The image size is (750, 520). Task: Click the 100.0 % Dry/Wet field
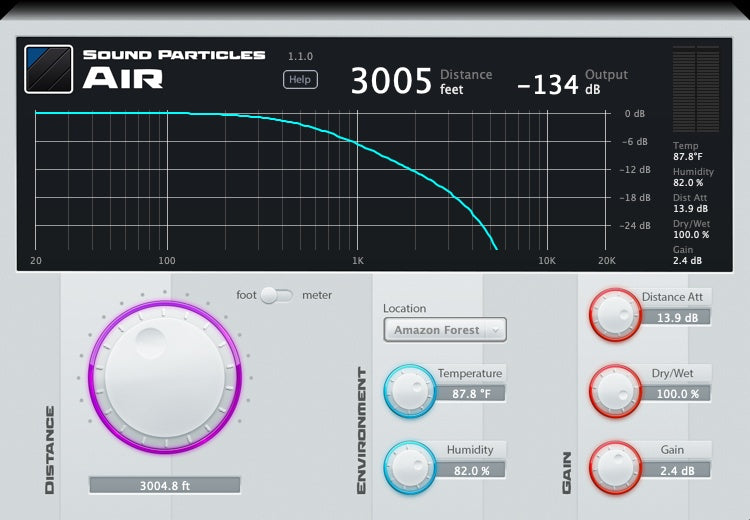click(676, 394)
